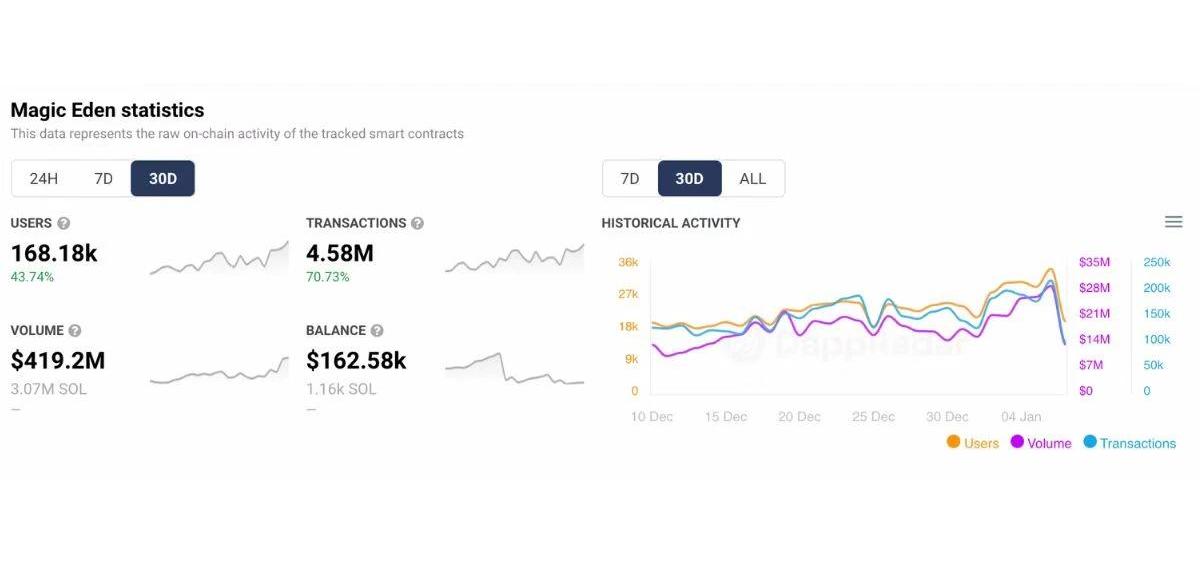The image size is (1200, 568).
Task: Select the 7D statistics tab
Action: tap(103, 179)
